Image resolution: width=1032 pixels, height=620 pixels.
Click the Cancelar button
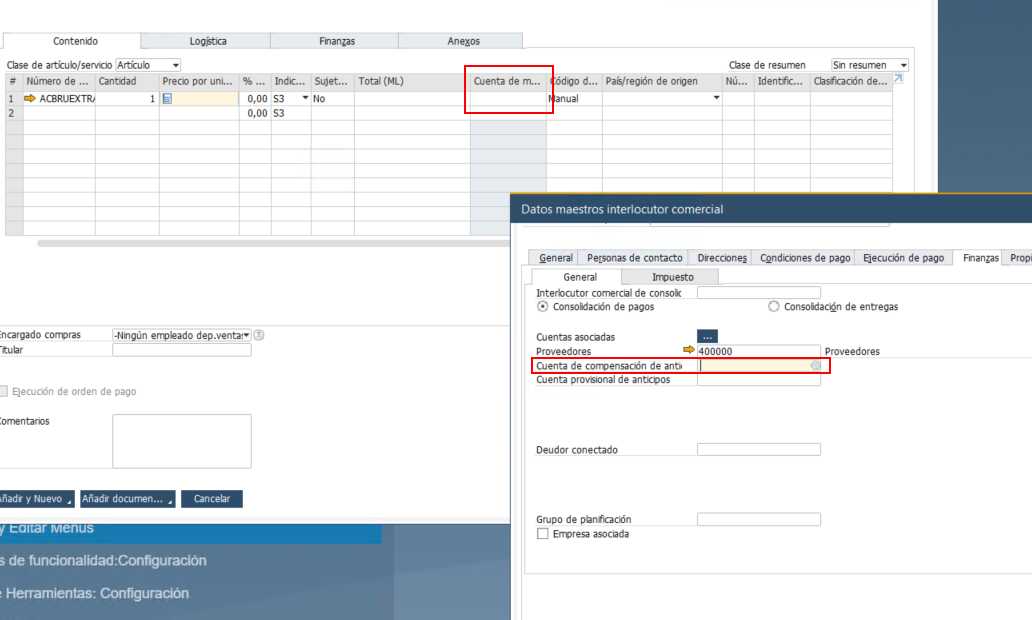click(x=212, y=499)
